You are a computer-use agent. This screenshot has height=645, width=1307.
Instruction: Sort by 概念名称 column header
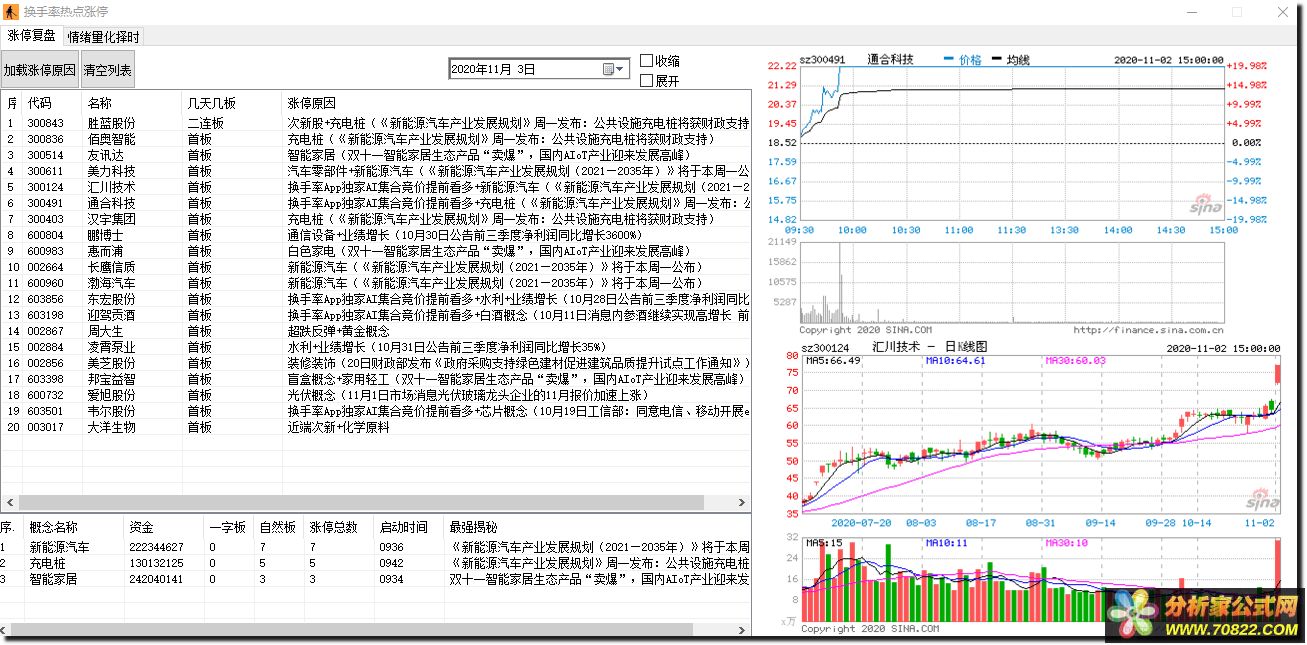[x=75, y=527]
